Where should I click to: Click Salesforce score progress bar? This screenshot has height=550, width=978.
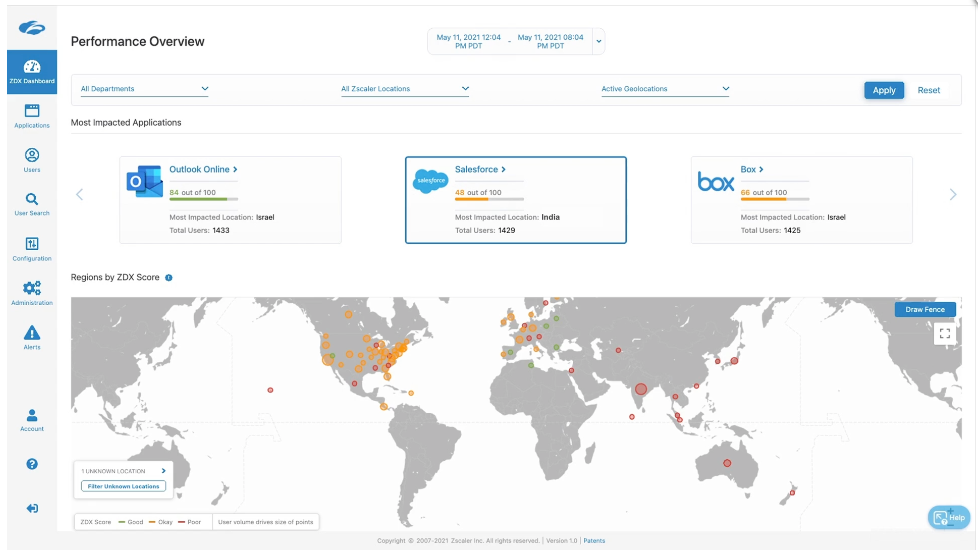(x=489, y=200)
